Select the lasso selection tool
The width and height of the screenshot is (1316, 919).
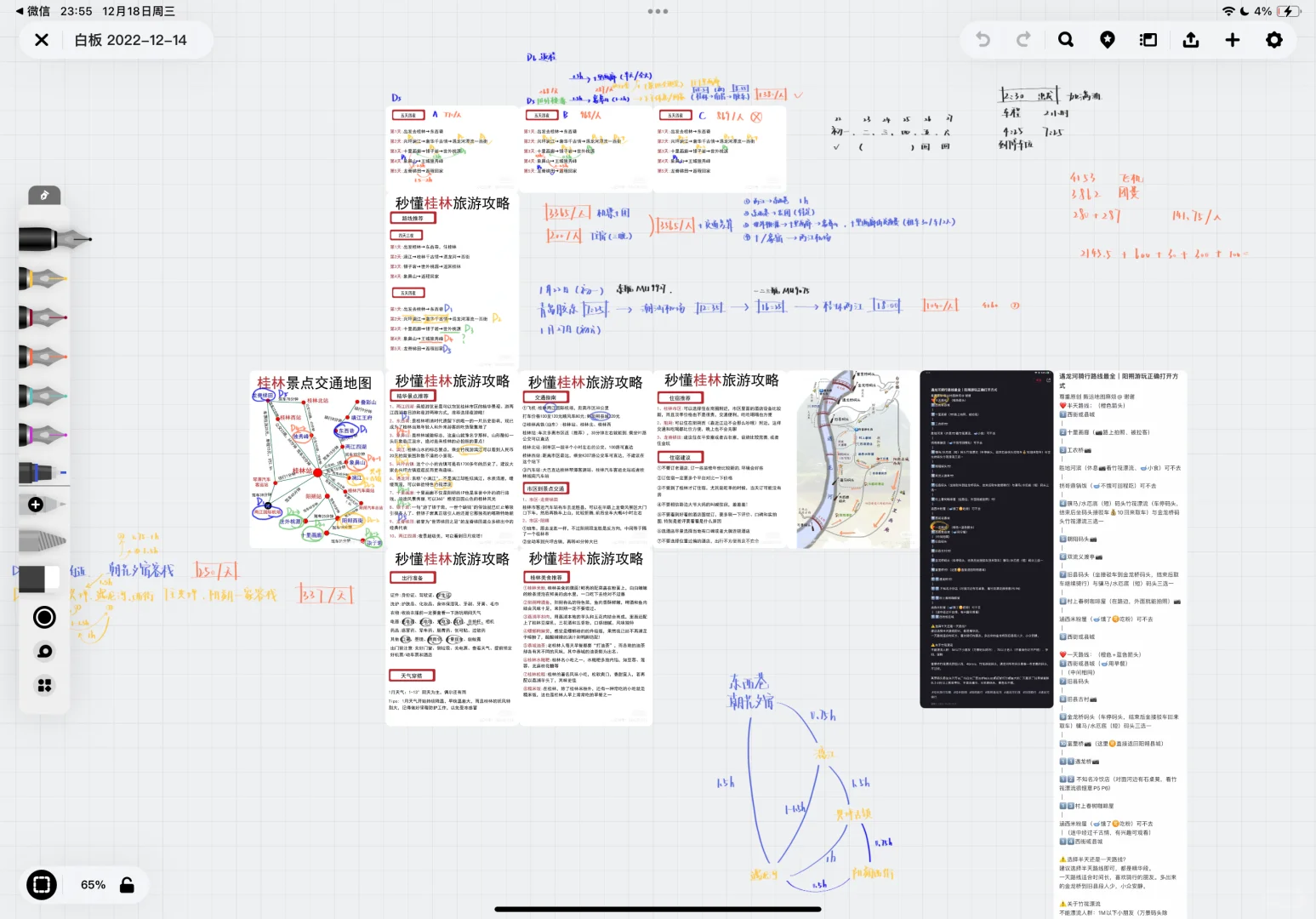point(45,652)
